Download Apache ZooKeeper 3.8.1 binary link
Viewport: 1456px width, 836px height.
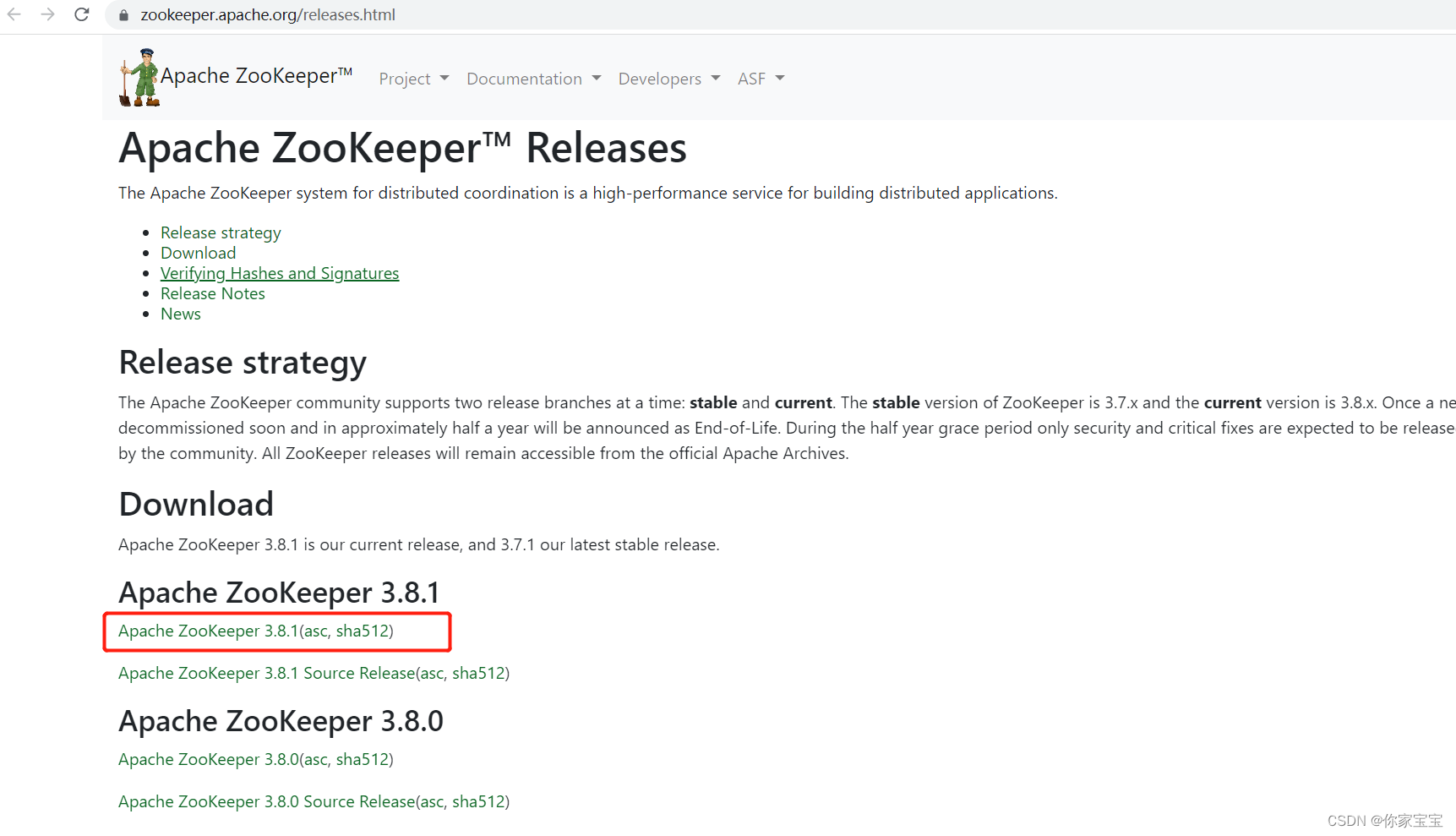point(208,631)
